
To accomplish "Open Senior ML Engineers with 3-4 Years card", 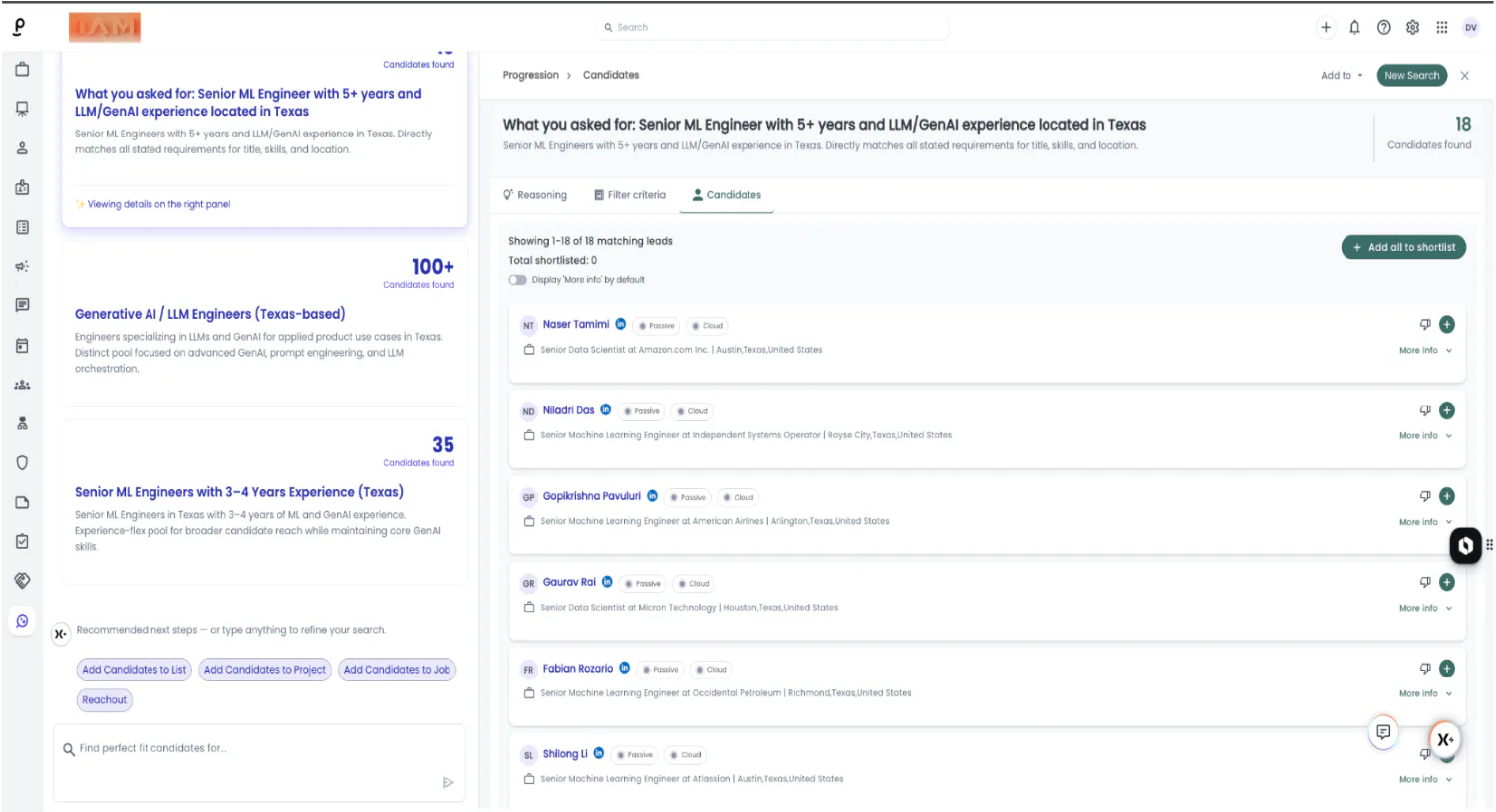I will [264, 502].
